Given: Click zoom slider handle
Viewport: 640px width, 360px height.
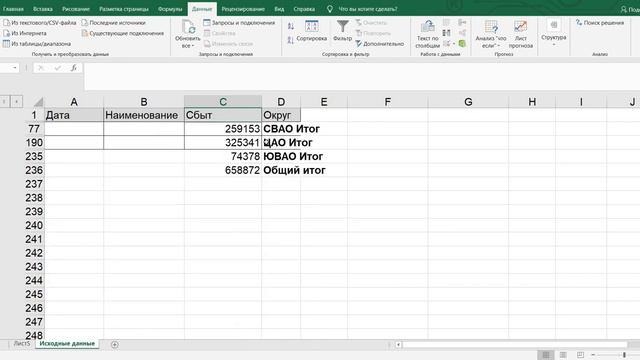Looking at the screenshot, I should click(x=624, y=355).
